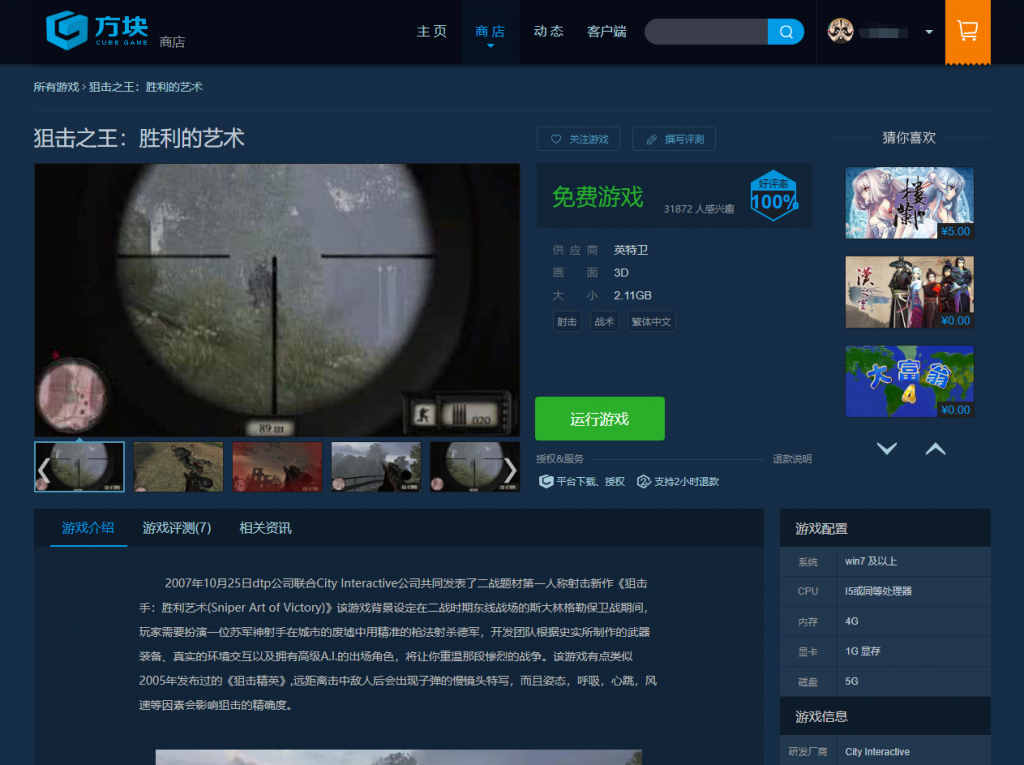Show next screenshot thumbnails with right arrow

510,470
